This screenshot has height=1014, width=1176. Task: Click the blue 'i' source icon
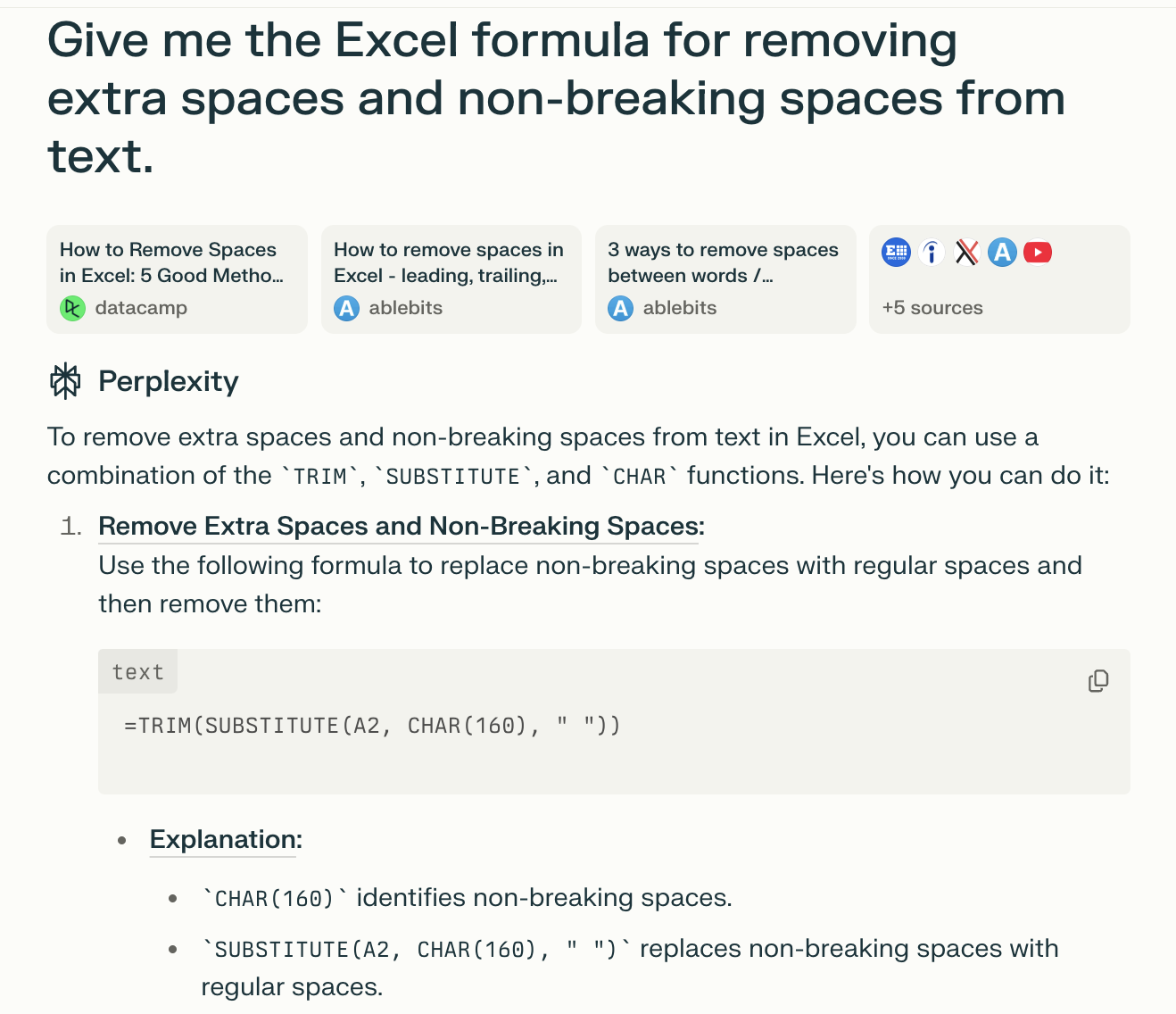[932, 253]
